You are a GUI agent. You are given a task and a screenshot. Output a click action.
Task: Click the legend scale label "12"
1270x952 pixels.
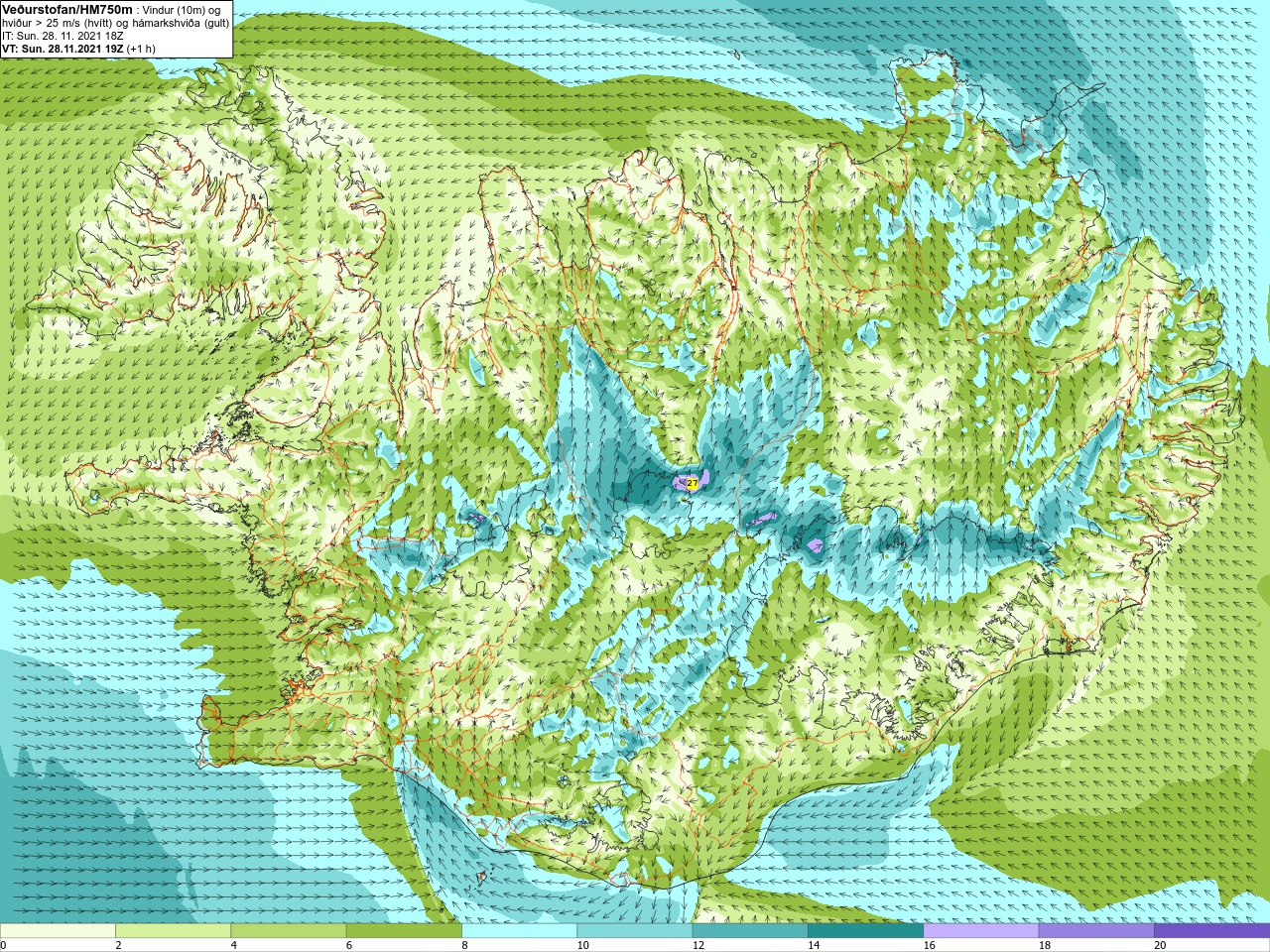(698, 945)
